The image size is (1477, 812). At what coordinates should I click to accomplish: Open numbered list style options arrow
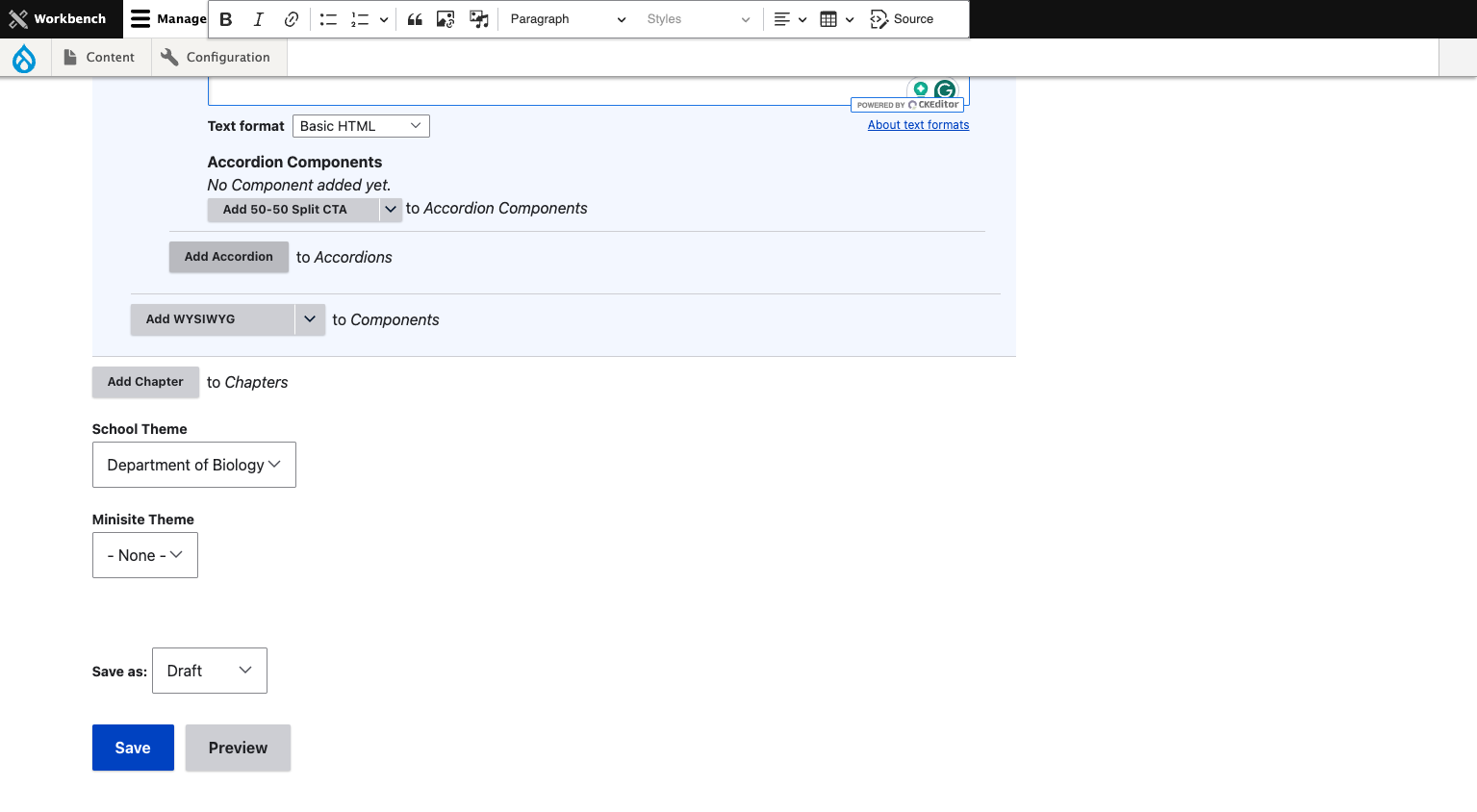[384, 19]
